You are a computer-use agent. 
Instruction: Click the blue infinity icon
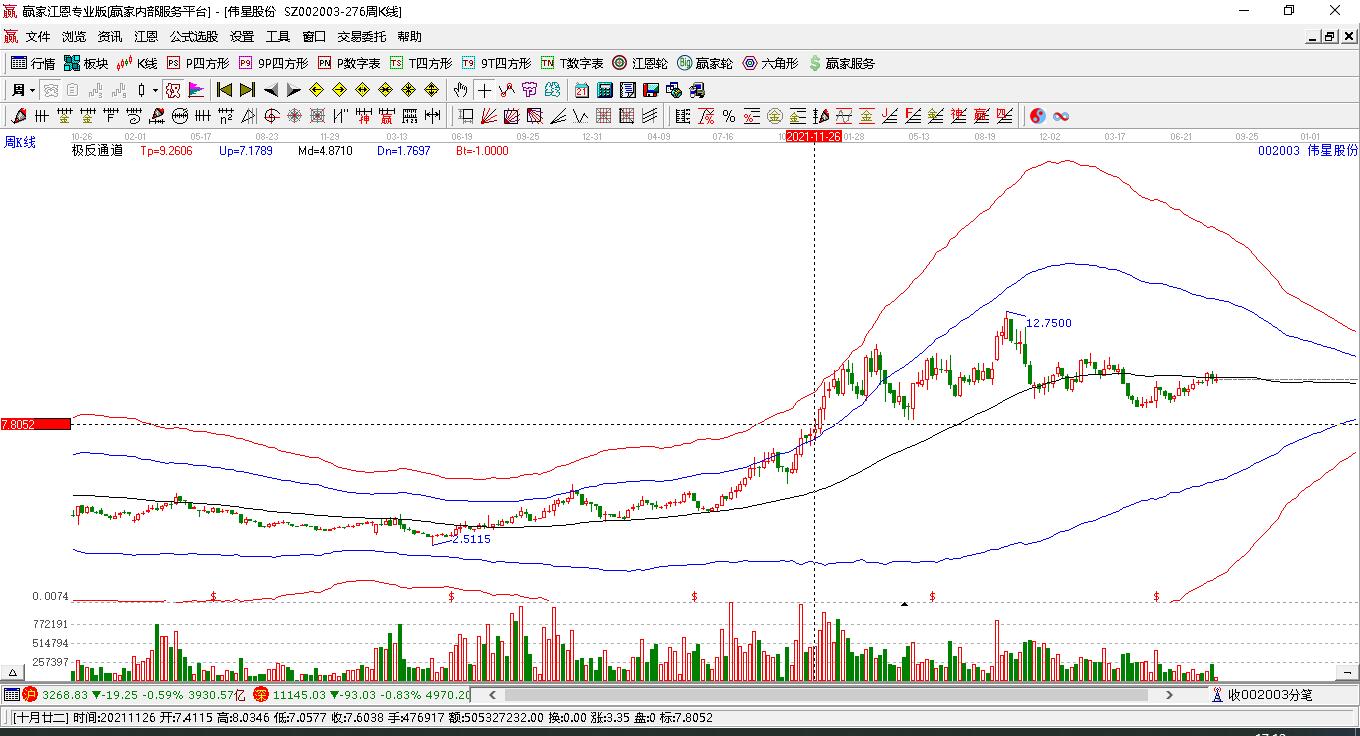pos(1061,116)
